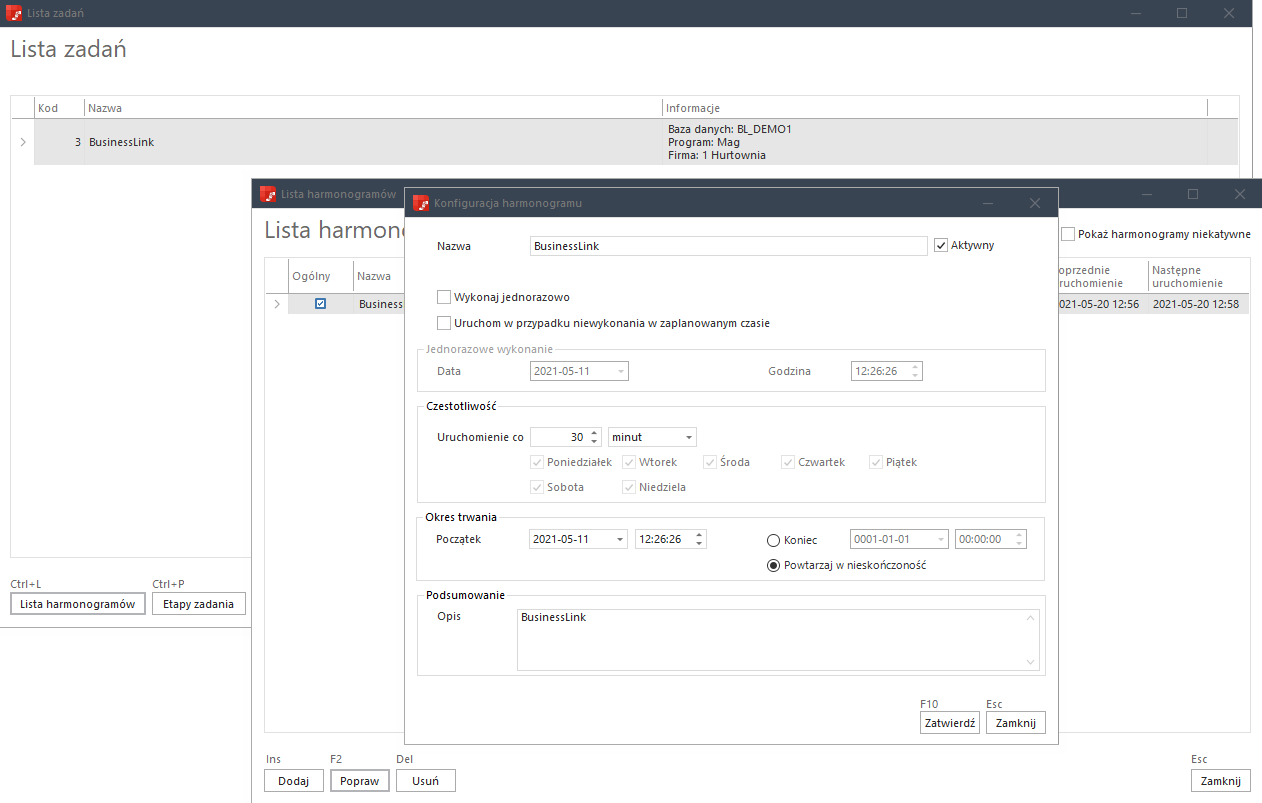Click the Opis scrollbar up arrow
This screenshot has height=803, width=1262.
(x=1031, y=617)
